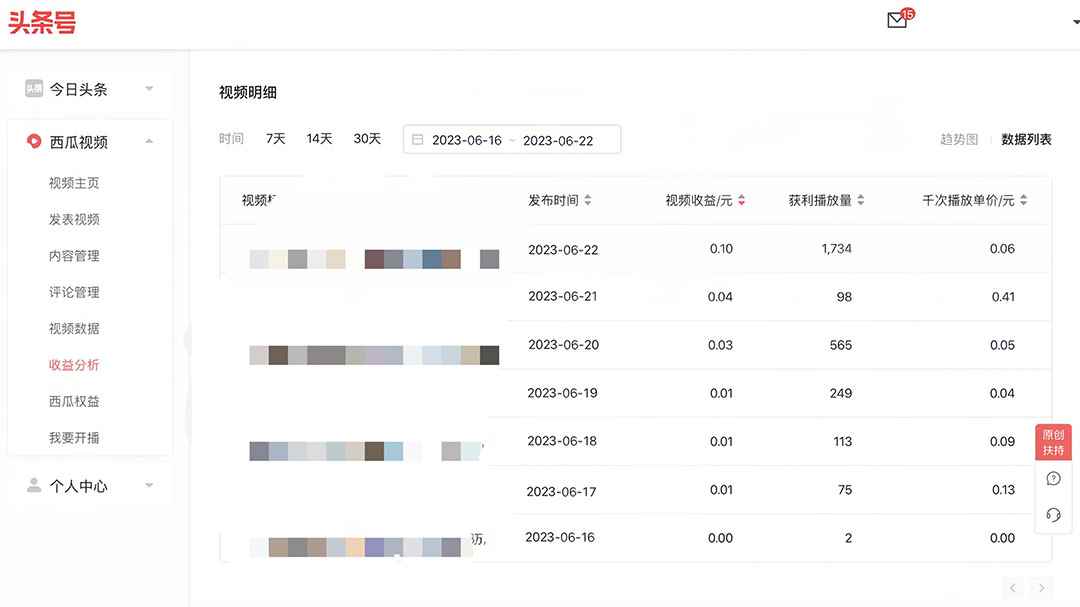Open 发表视频 in sidebar
This screenshot has width=1080, height=607.
[x=74, y=219]
